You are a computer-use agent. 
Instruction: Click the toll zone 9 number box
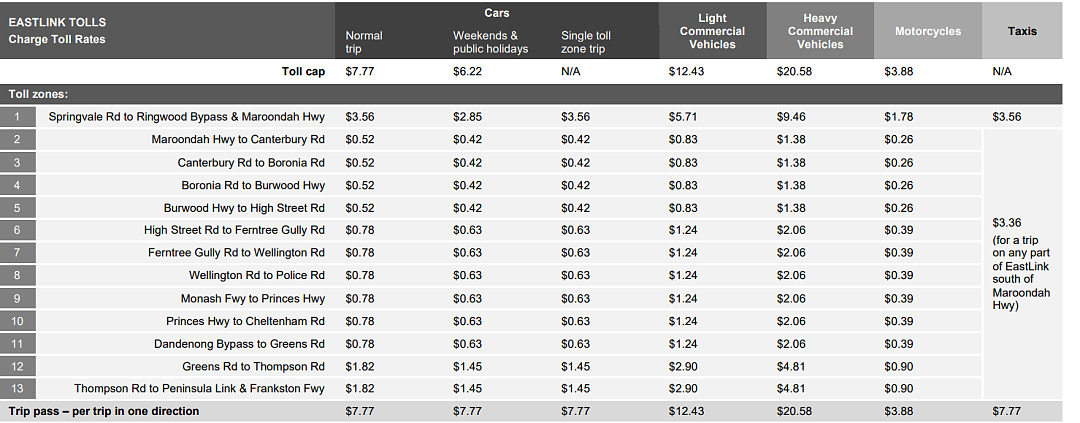(x=17, y=299)
